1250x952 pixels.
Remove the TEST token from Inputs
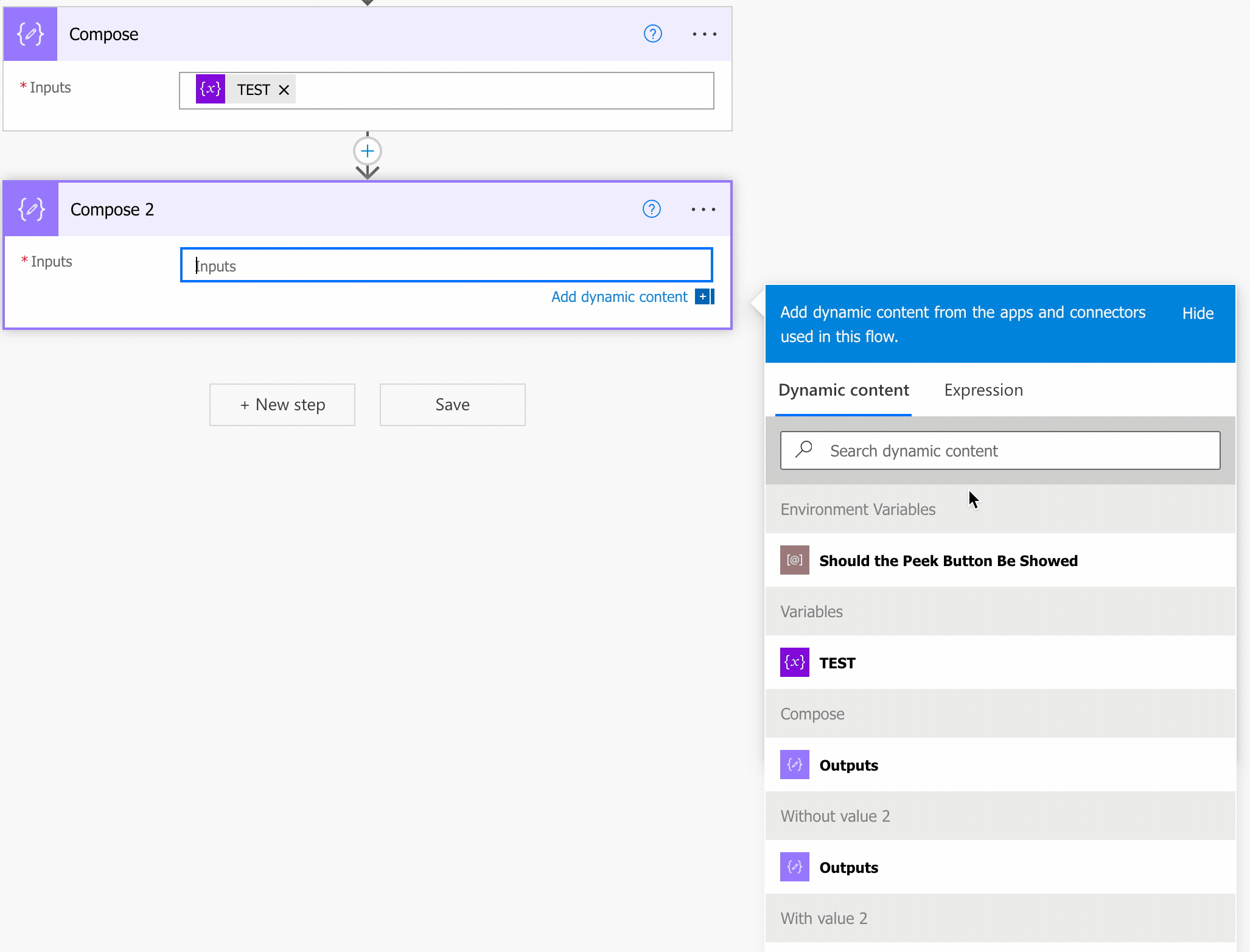click(x=284, y=90)
